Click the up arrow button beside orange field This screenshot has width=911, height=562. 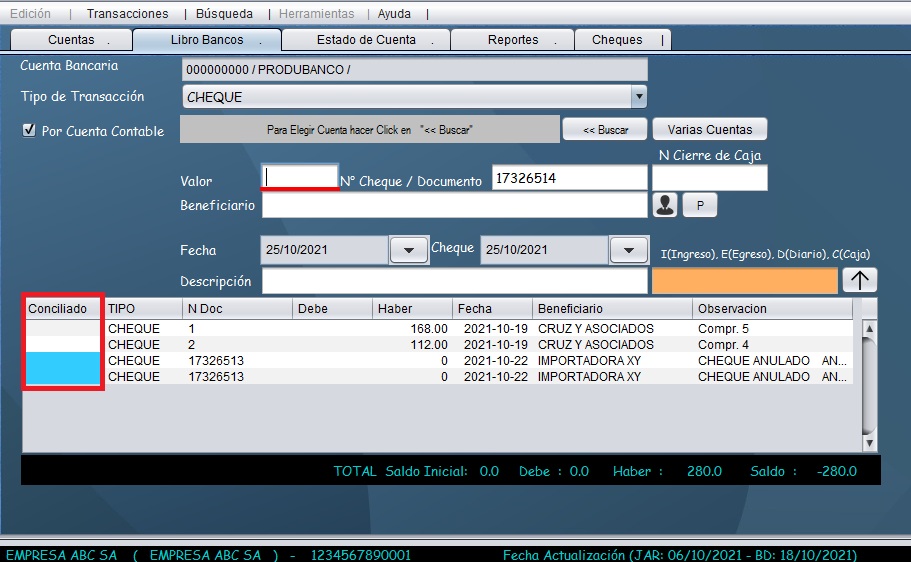pyautogui.click(x=859, y=280)
